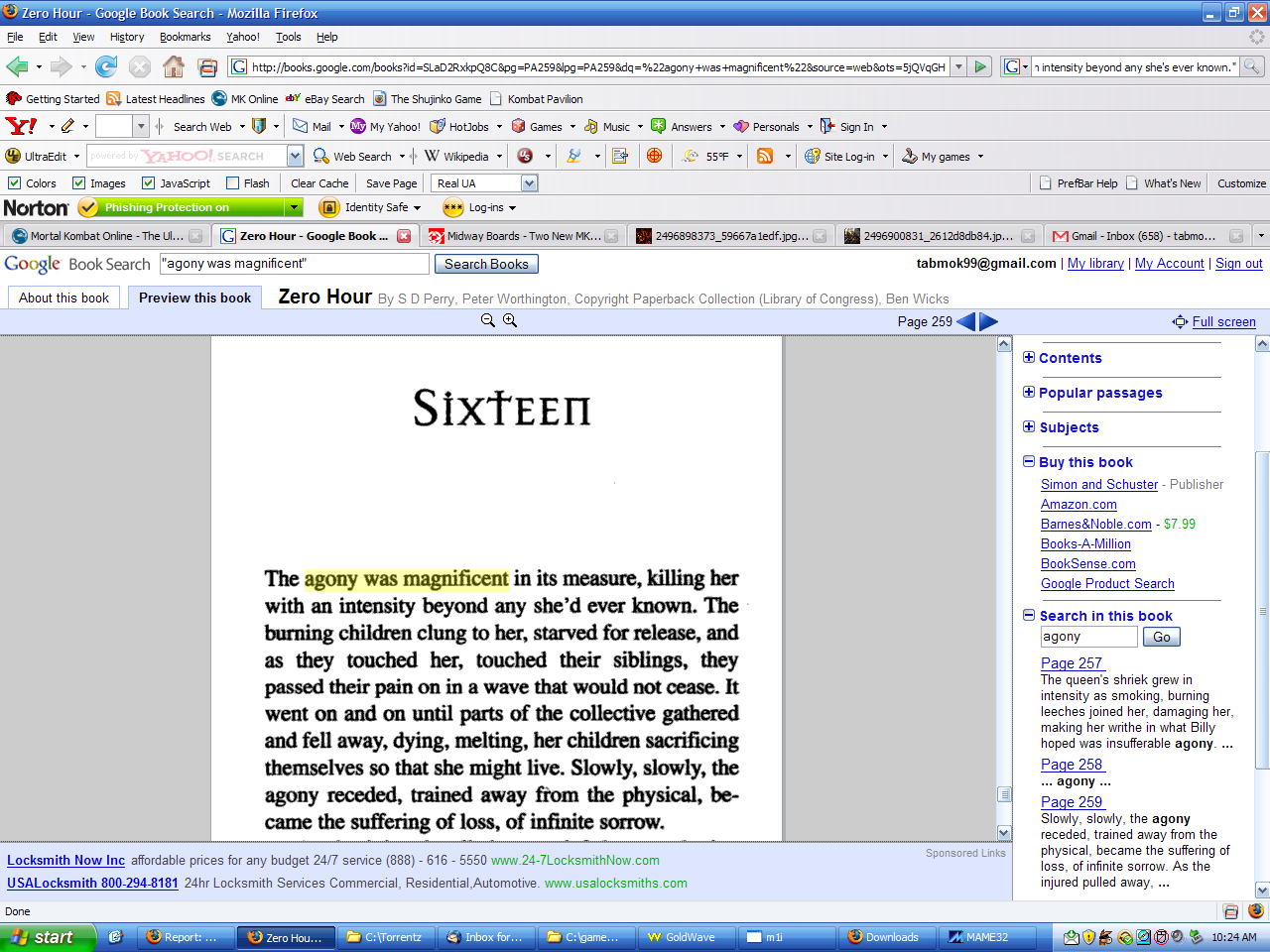Screen dimensions: 1270x952
Task: Click the Sign out link
Action: [x=1239, y=264]
